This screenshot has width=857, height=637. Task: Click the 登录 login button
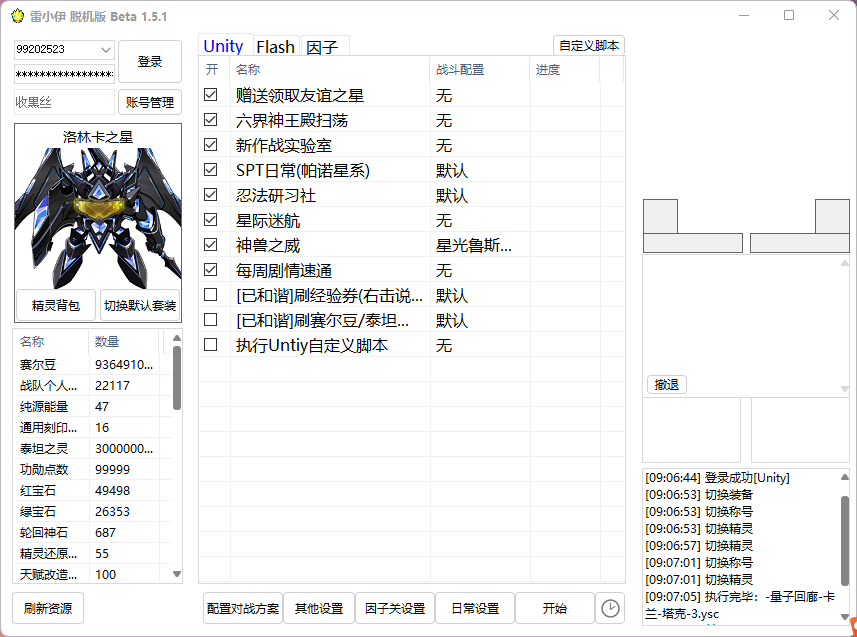[x=150, y=61]
